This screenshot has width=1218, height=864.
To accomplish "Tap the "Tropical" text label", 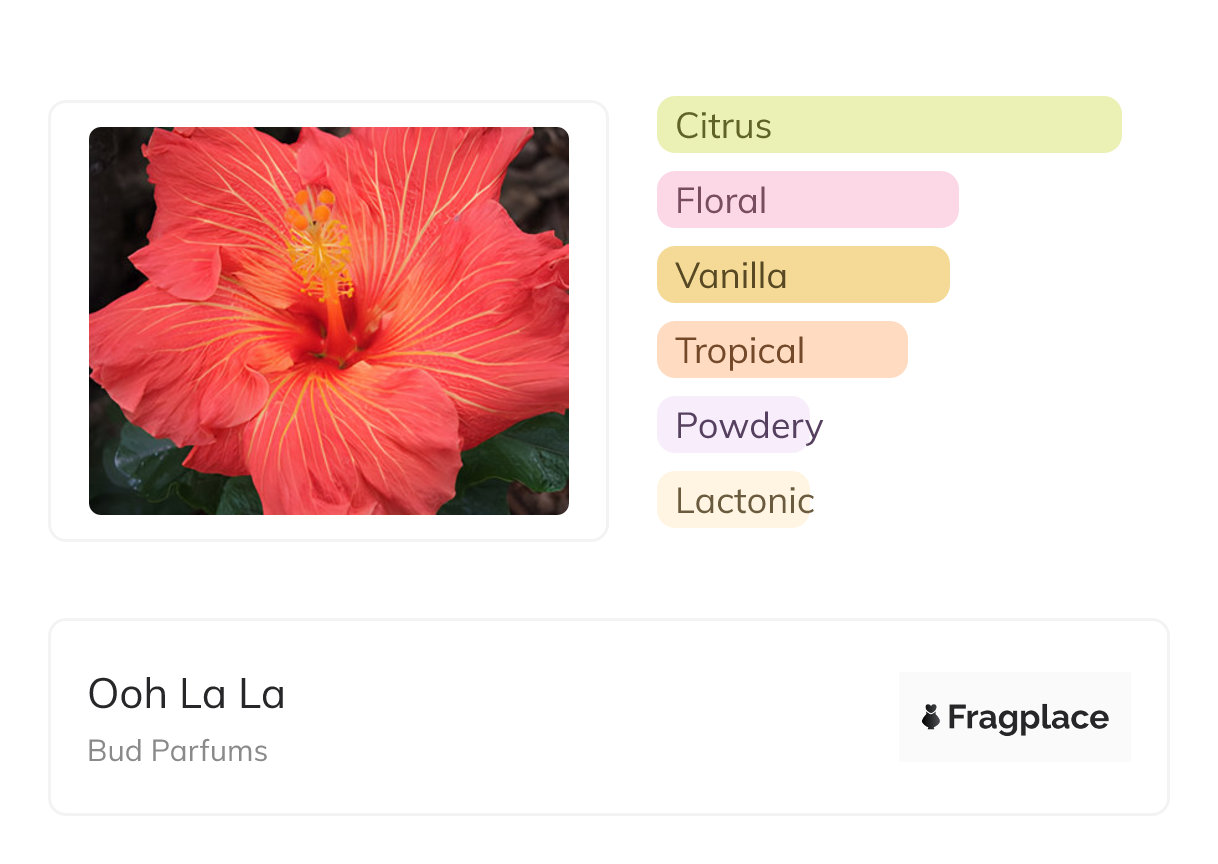I will click(739, 351).
